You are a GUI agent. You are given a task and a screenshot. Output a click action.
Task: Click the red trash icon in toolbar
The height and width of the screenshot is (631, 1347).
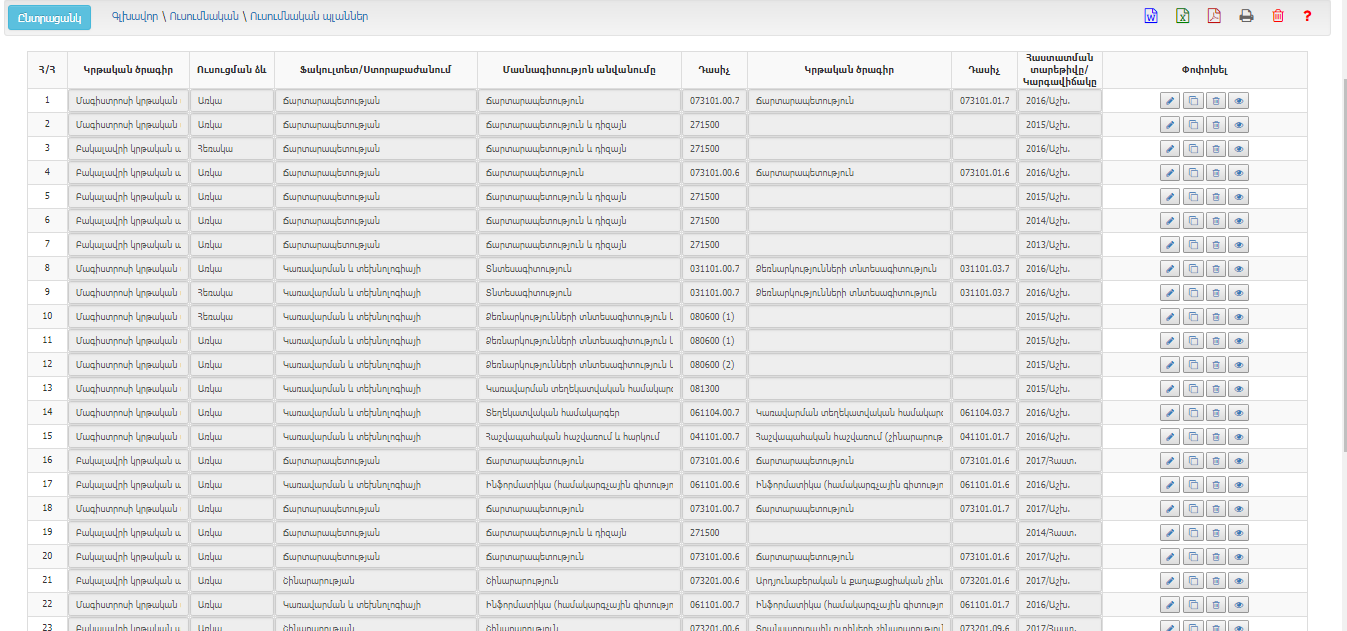(x=1277, y=16)
